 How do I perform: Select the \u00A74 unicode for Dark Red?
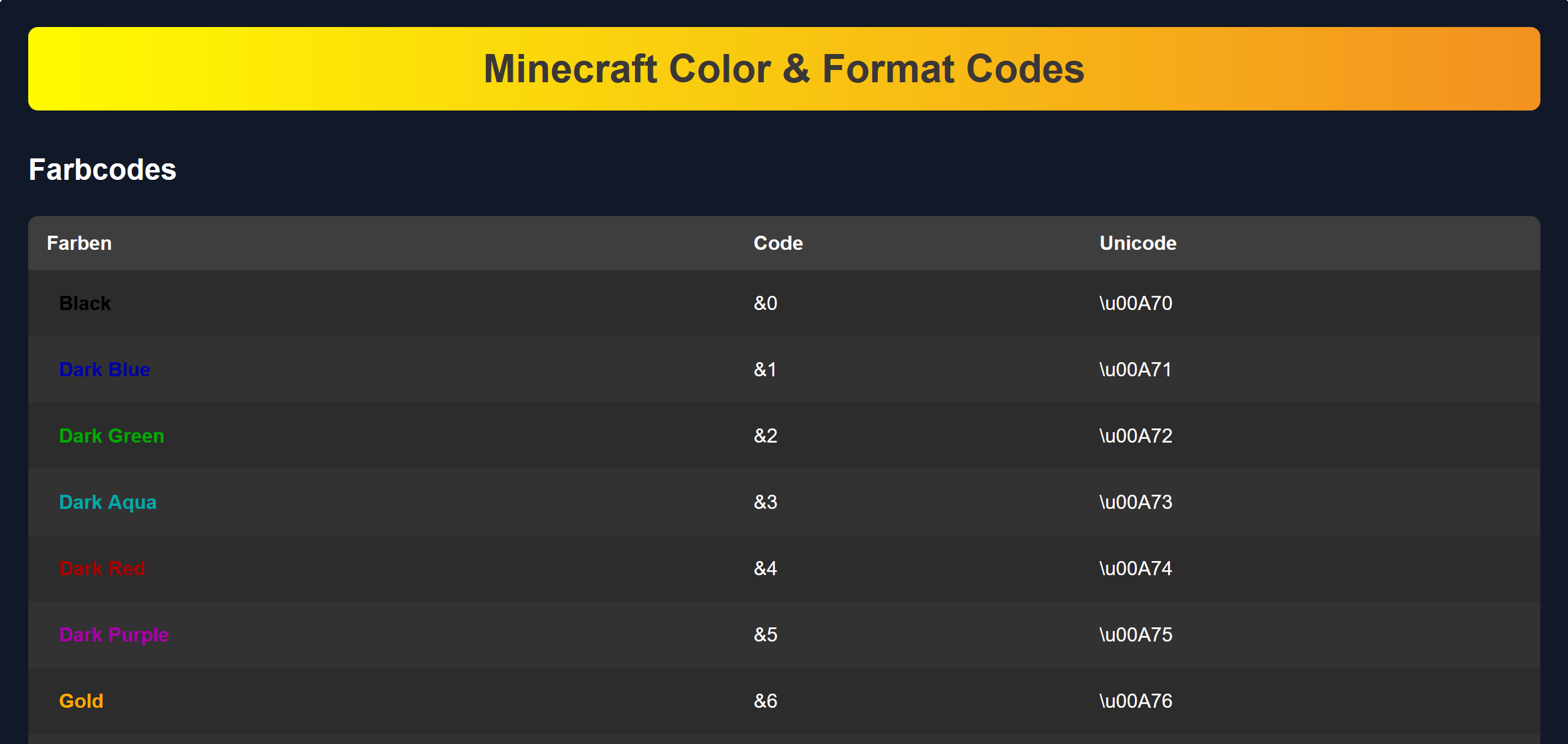(1136, 568)
